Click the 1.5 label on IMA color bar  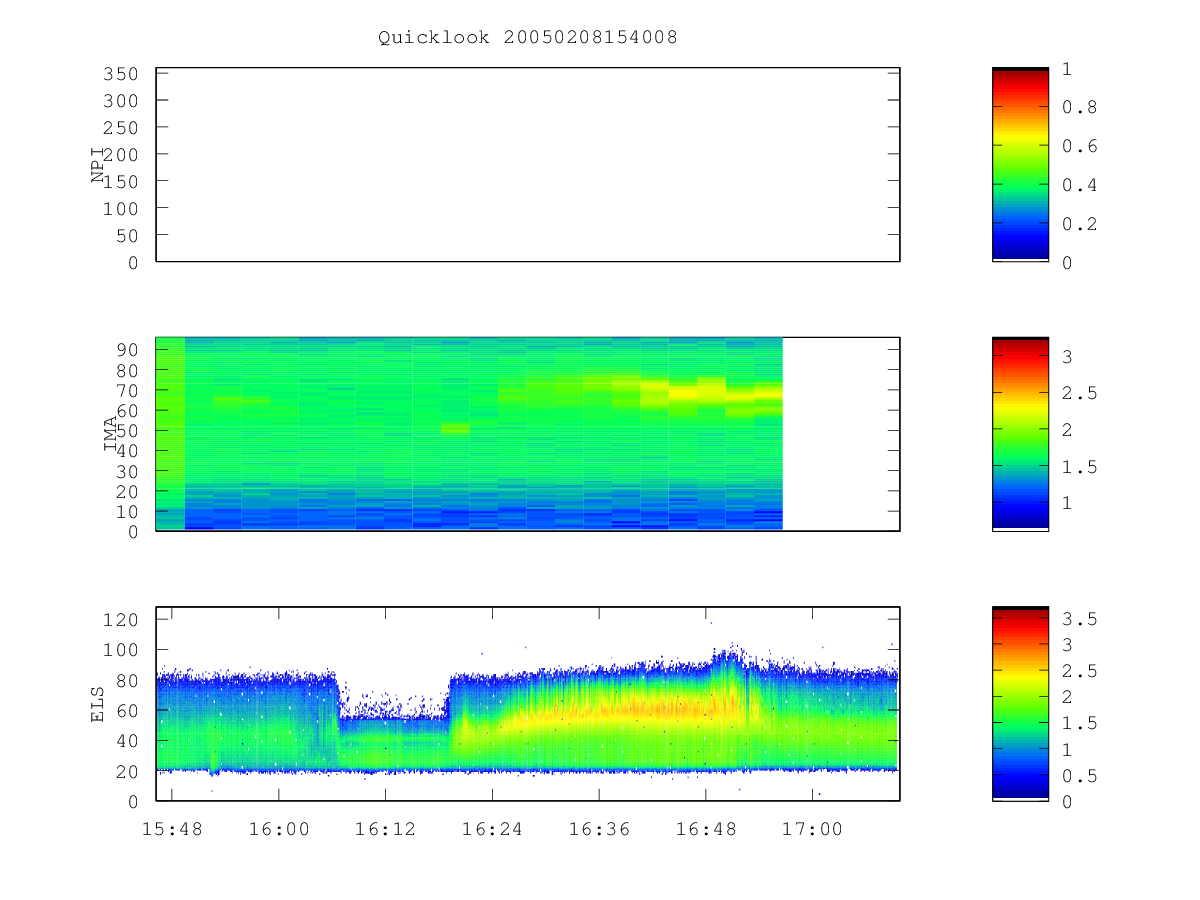point(1078,466)
